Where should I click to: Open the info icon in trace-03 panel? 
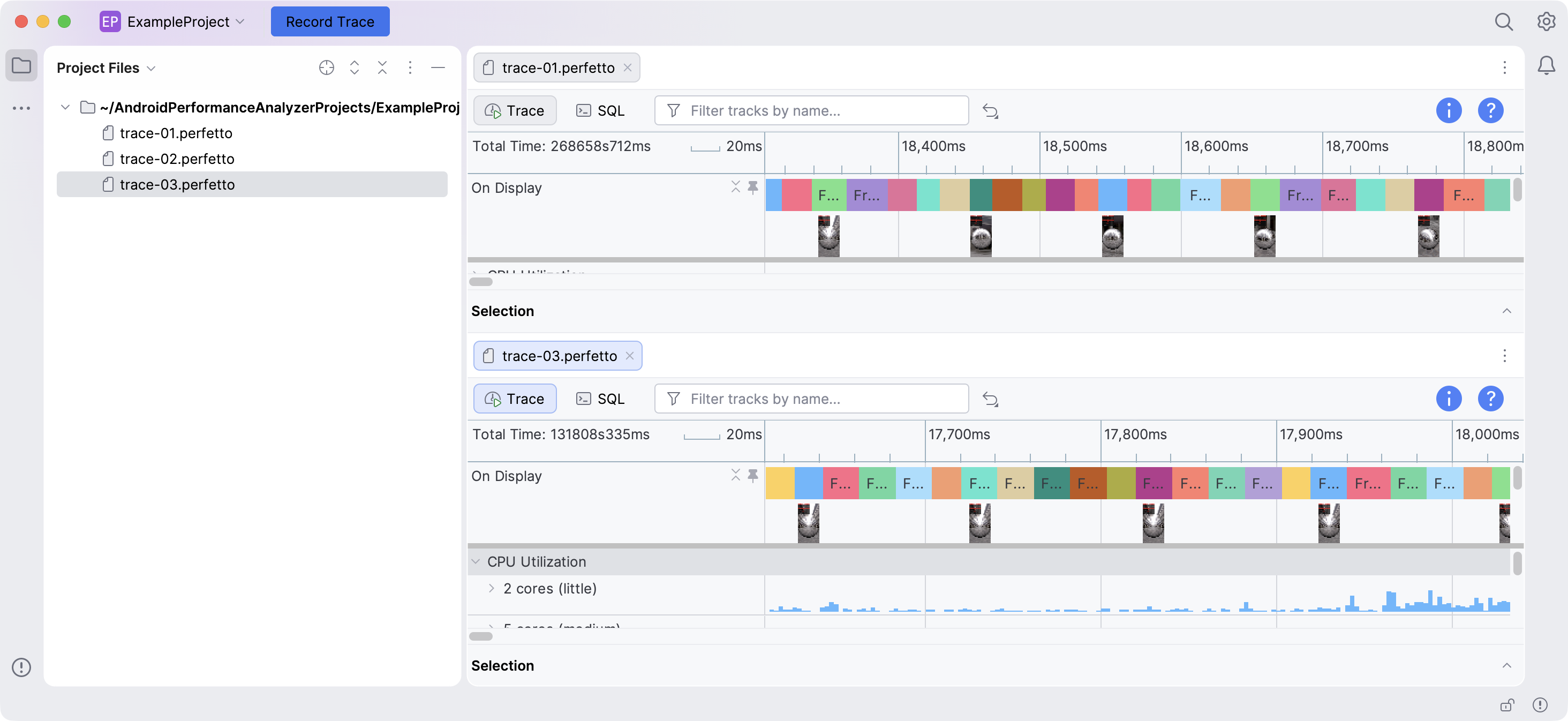1449,399
